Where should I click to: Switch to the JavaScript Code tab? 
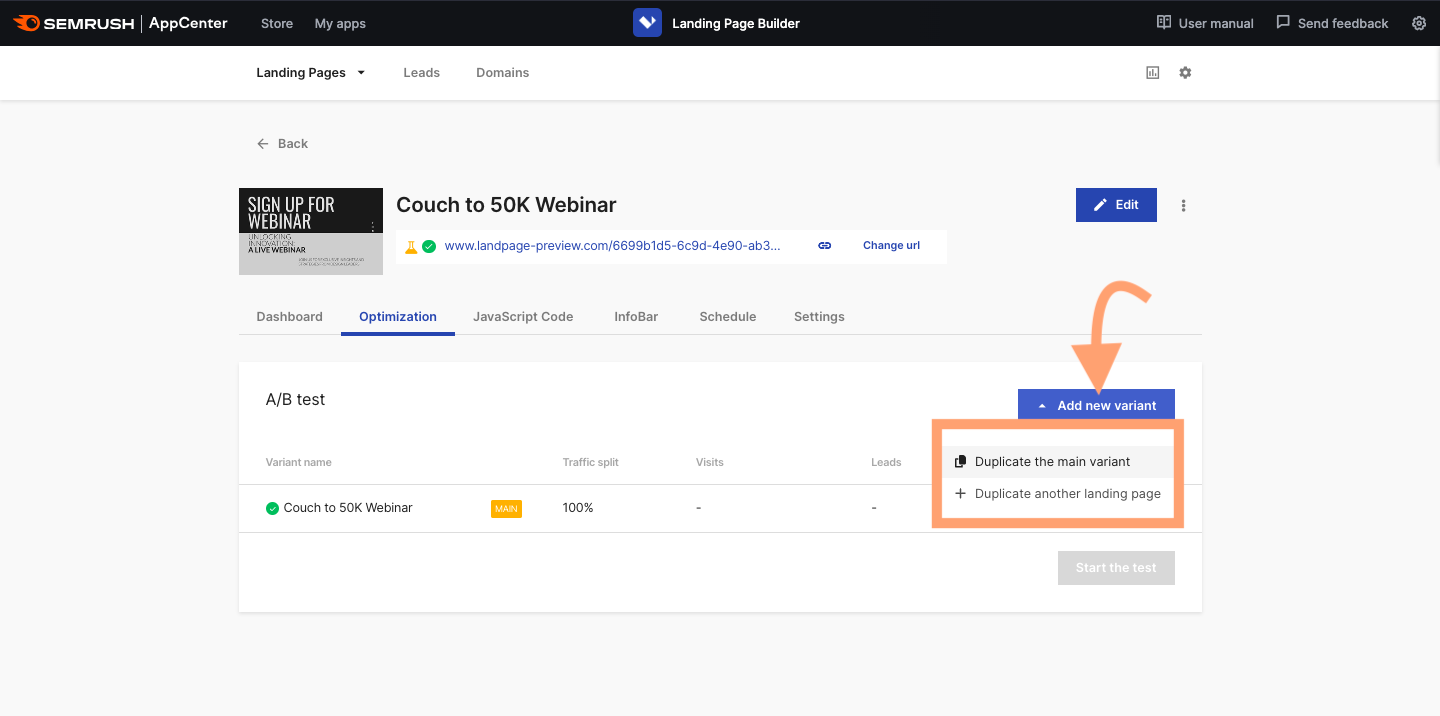tap(523, 316)
